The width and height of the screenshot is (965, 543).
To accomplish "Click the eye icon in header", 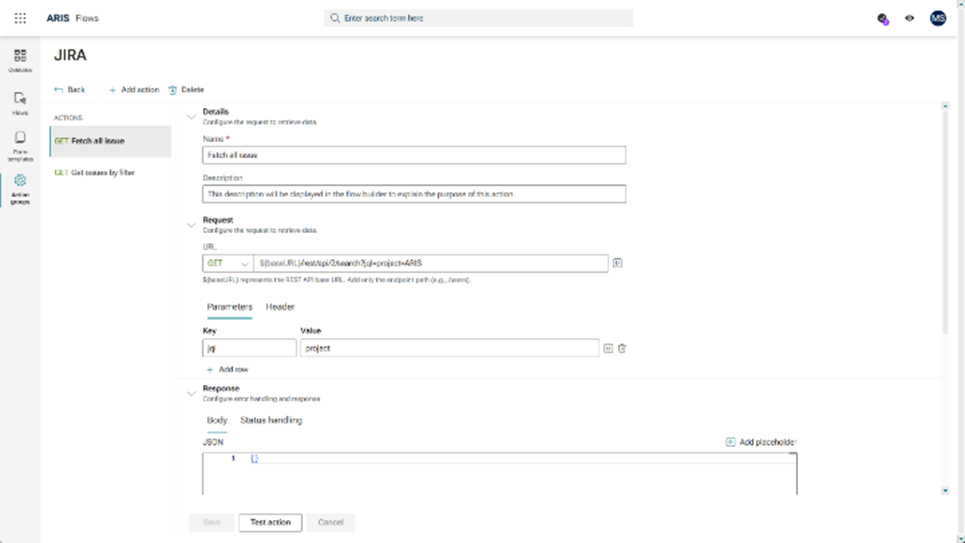I will coord(909,18).
